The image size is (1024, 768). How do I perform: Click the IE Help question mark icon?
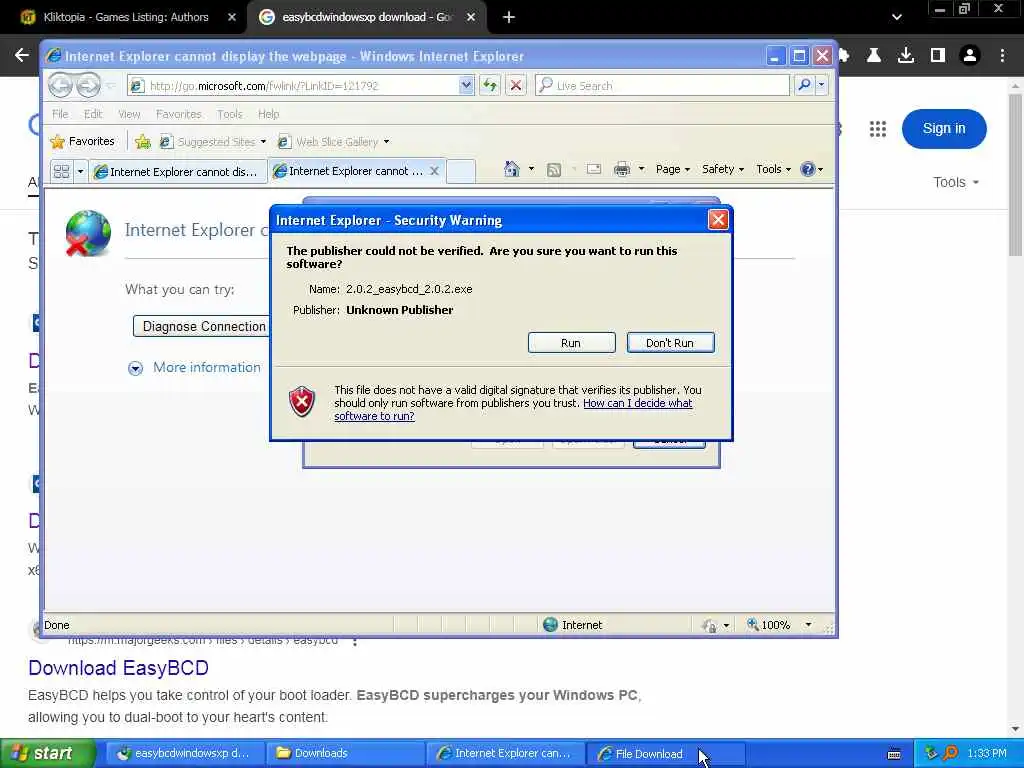[808, 169]
